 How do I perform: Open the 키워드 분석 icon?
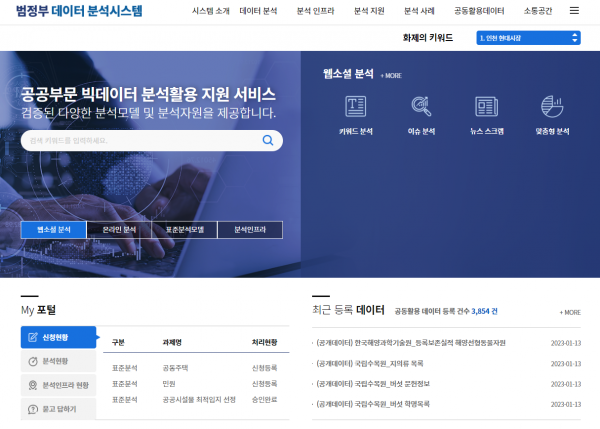coord(355,105)
